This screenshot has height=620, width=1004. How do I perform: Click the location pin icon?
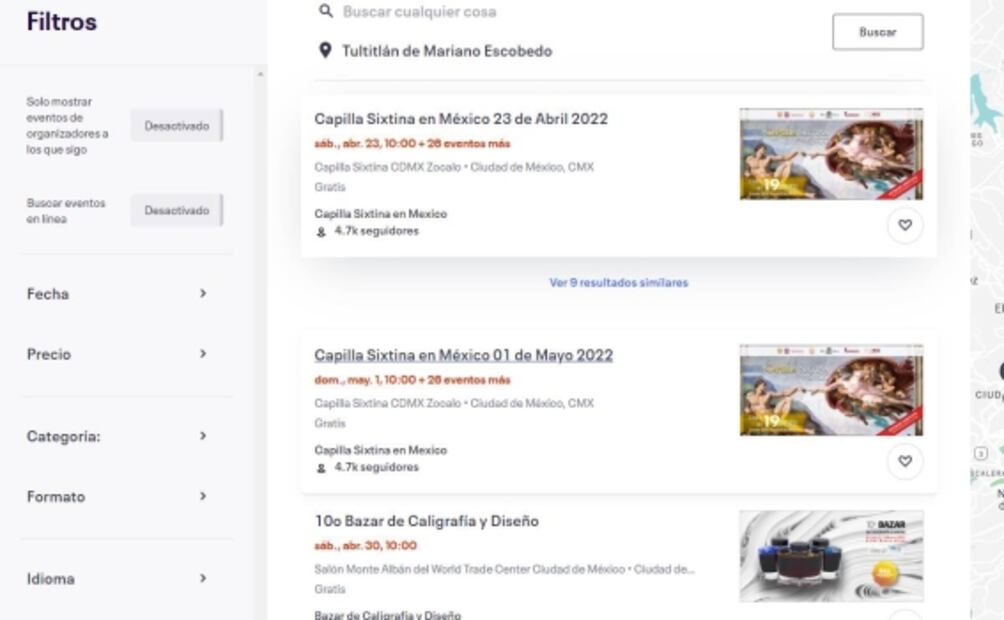coord(324,50)
